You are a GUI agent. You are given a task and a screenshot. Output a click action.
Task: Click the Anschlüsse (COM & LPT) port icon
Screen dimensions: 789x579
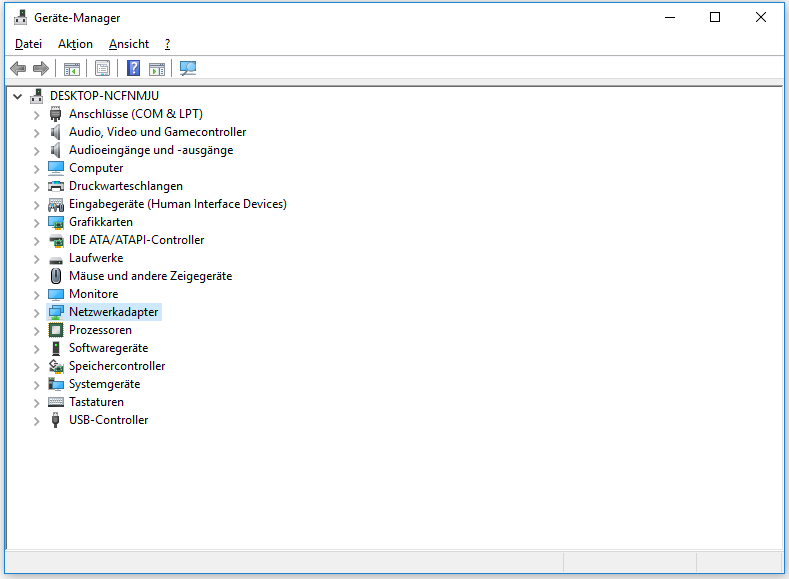click(x=55, y=114)
